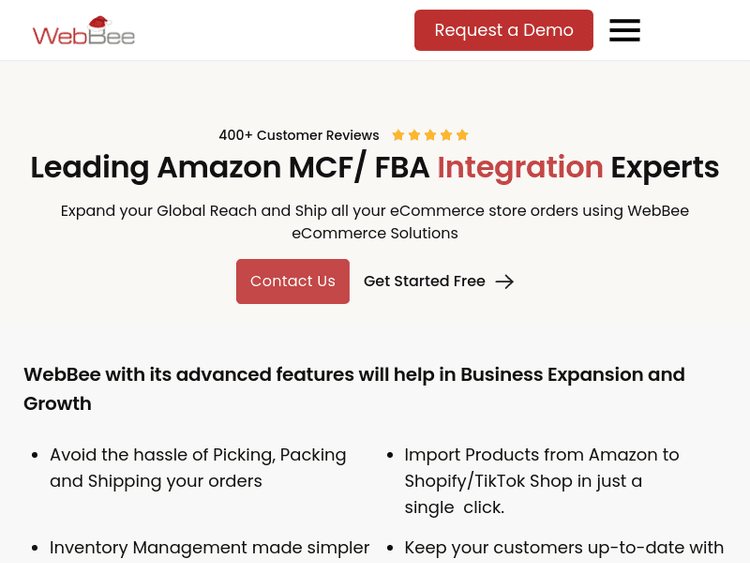Screen dimensions: 750x563
Task: Click the fourth review star
Action: pyautogui.click(x=446, y=135)
